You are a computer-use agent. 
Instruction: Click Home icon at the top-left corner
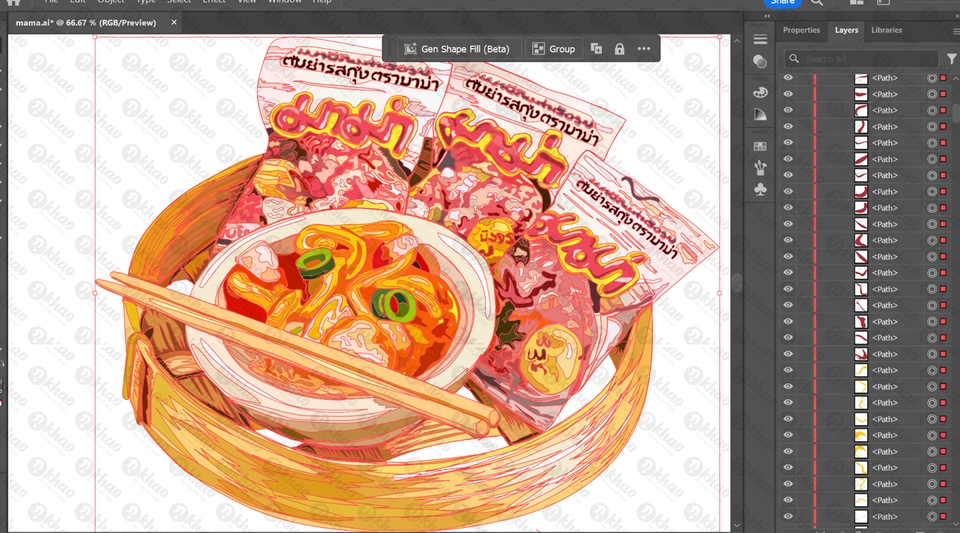click(x=13, y=2)
